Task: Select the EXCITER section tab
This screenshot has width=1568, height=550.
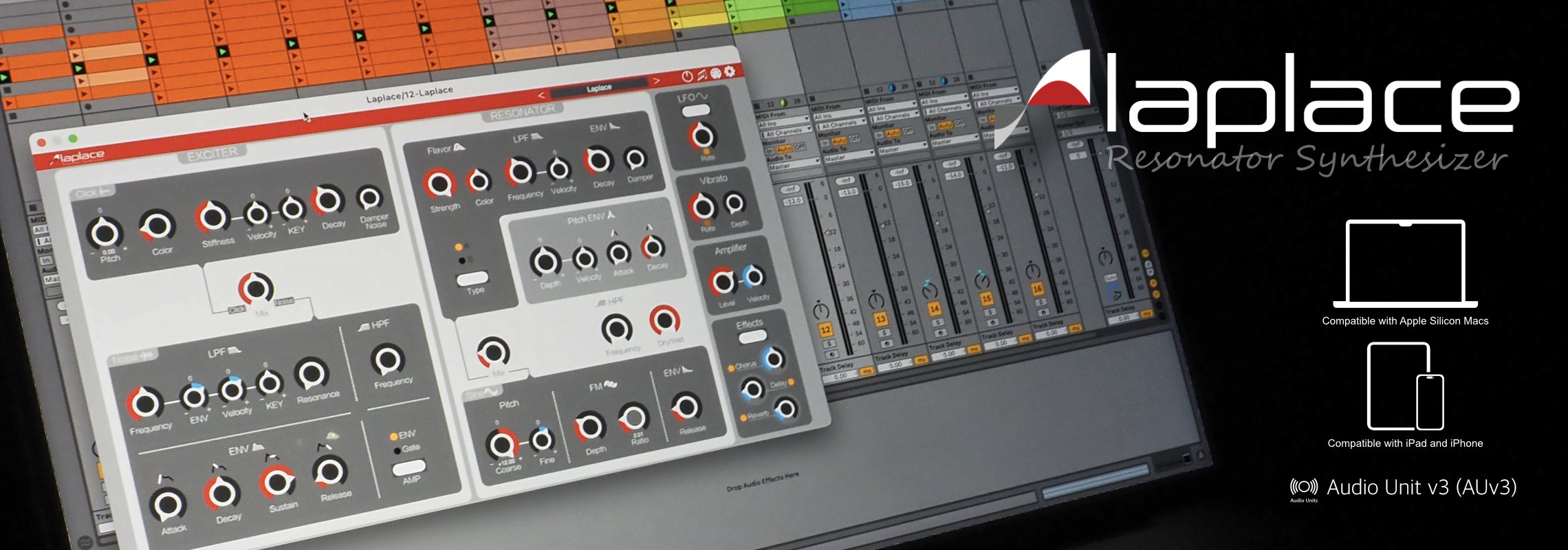Action: click(213, 154)
